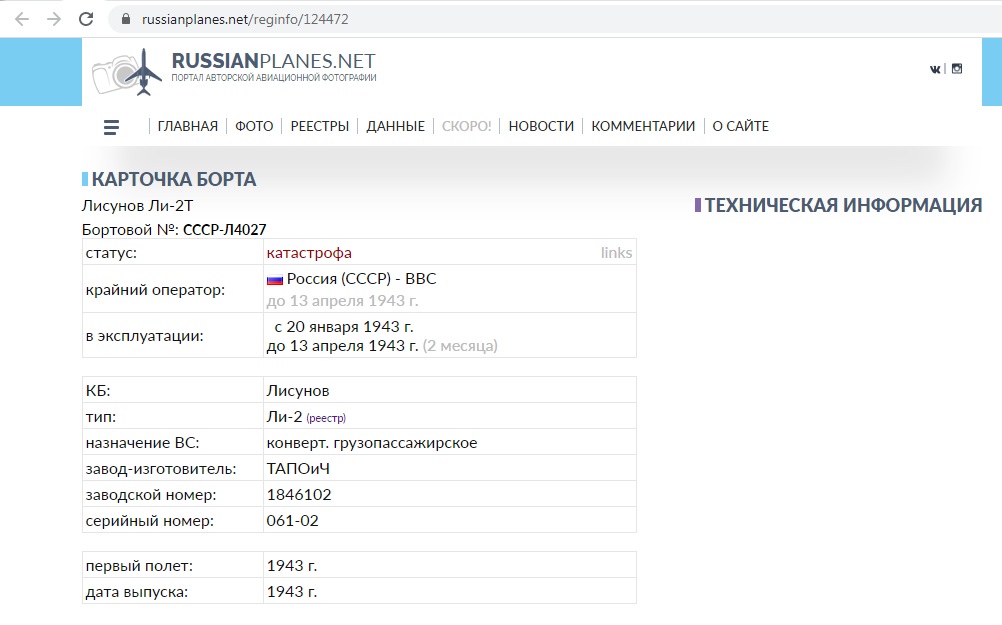Open the Instagram social icon
The image size is (1002, 625).
(957, 68)
